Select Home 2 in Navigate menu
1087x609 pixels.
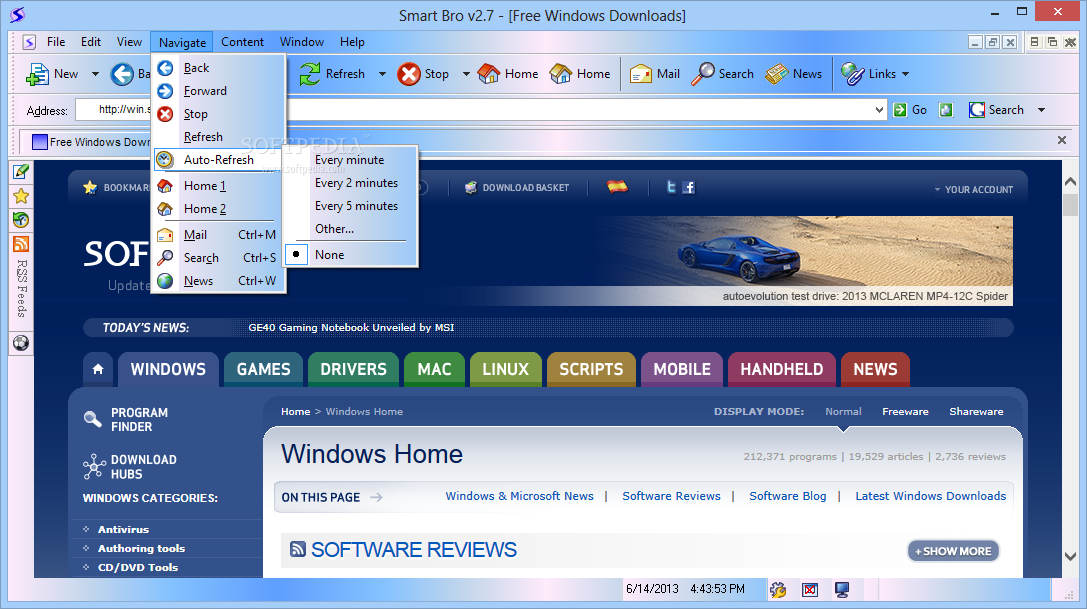point(217,209)
